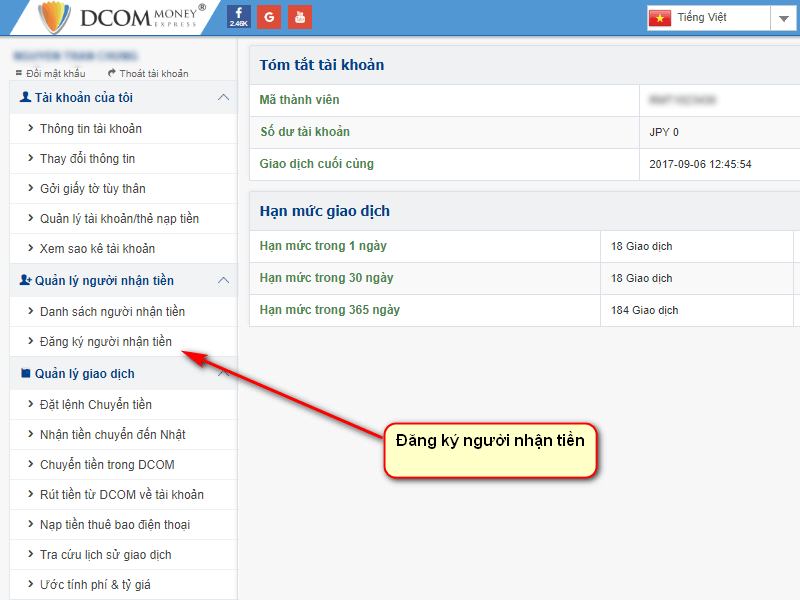The image size is (800, 600).
Task: Click the Facebook icon in header
Action: click(239, 17)
